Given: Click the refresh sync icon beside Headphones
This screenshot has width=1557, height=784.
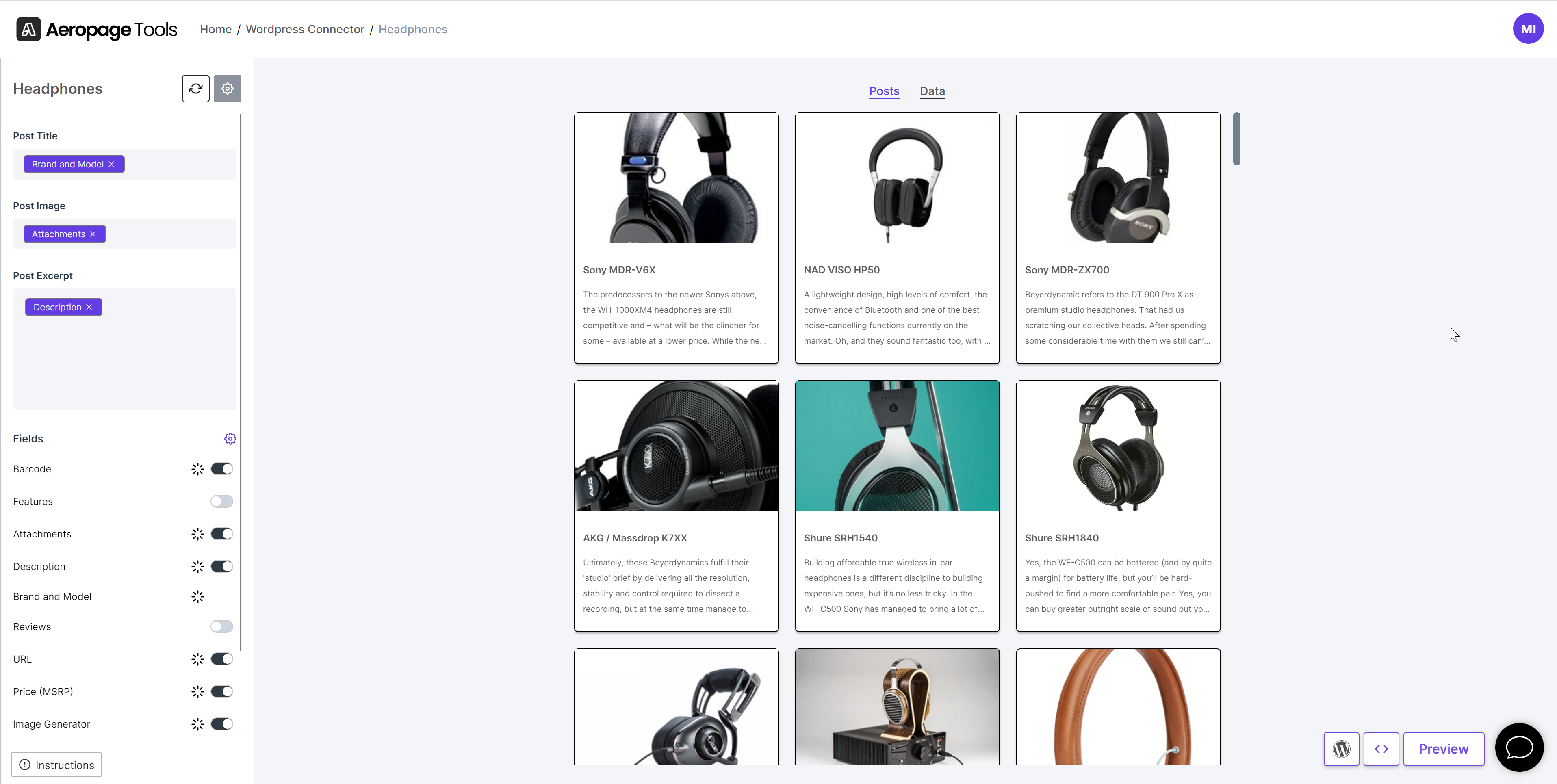Looking at the screenshot, I should (x=195, y=89).
